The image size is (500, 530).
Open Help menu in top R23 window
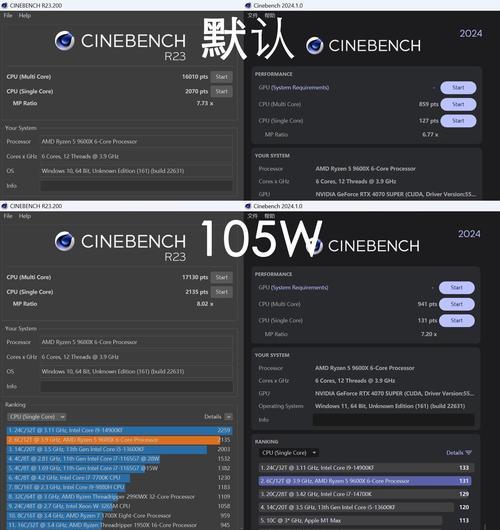[x=25, y=16]
